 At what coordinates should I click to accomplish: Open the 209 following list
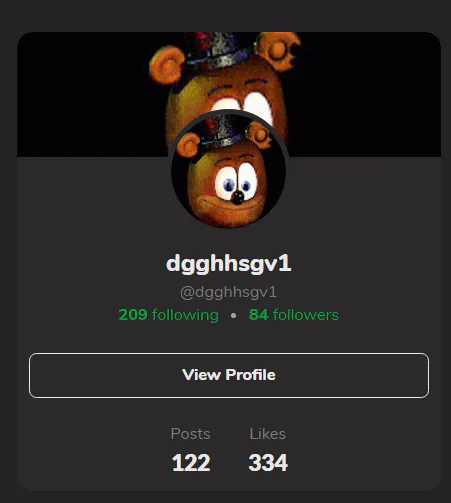pos(169,315)
